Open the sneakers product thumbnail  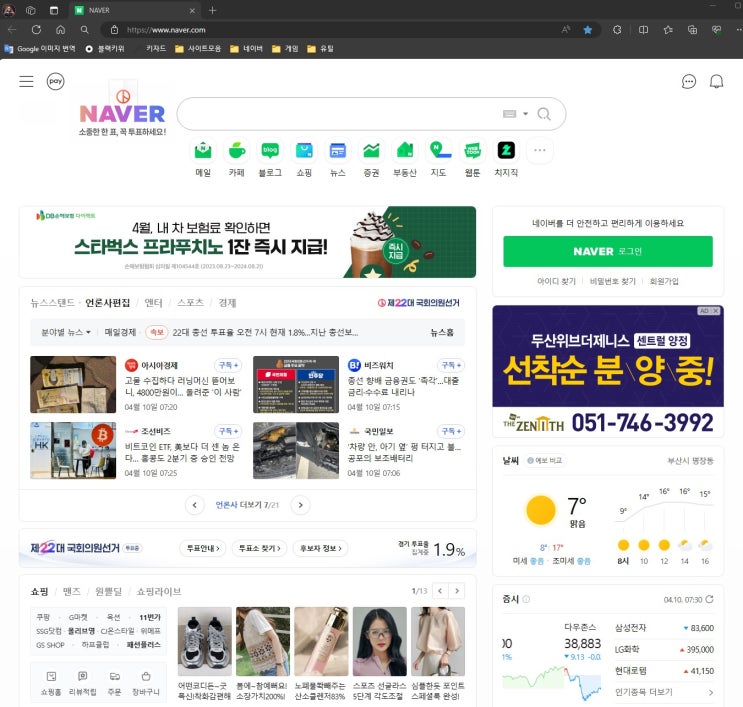(205, 641)
